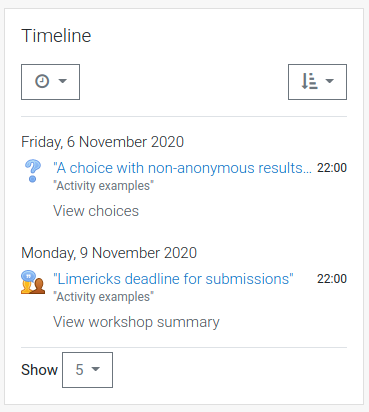Click the Friday, 6 November 2020 date header
The width and height of the screenshot is (369, 412).
102,142
